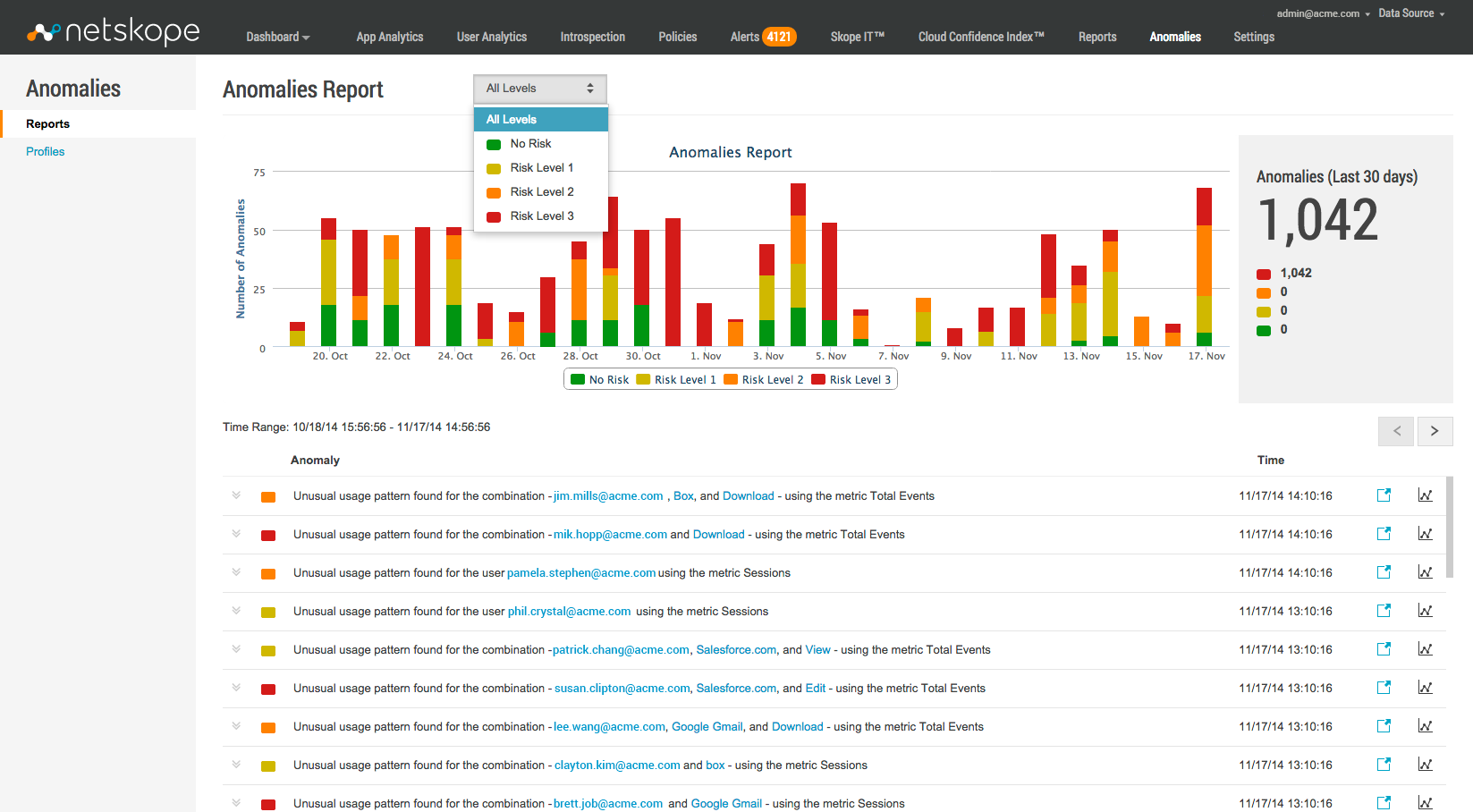Open Profiles in the sidebar

pyautogui.click(x=46, y=152)
